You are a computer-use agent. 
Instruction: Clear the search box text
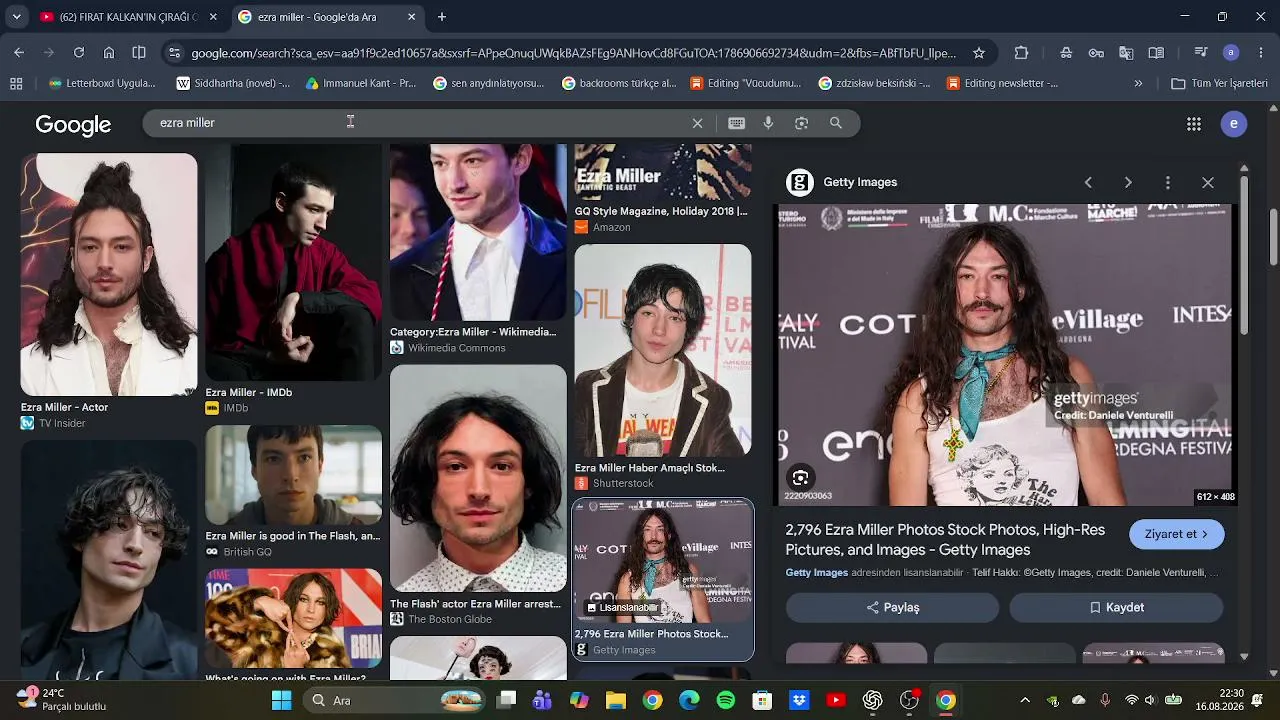coord(697,123)
